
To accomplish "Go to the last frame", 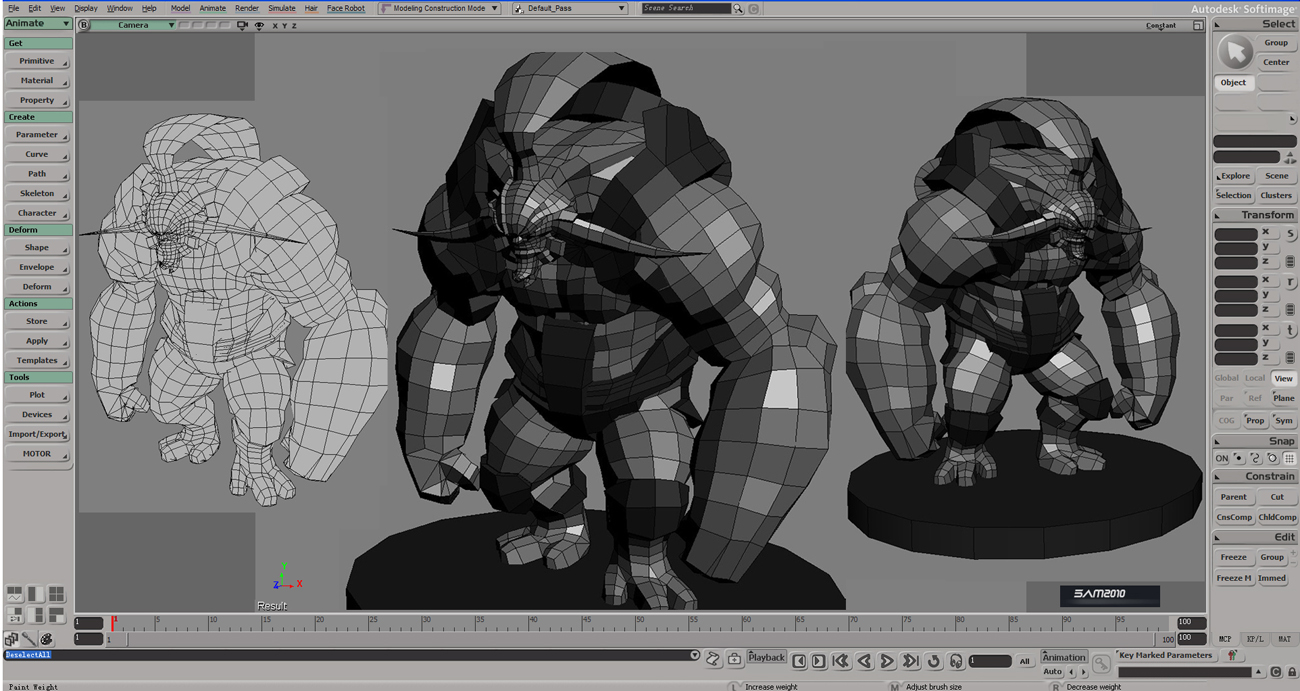I will tap(910, 661).
